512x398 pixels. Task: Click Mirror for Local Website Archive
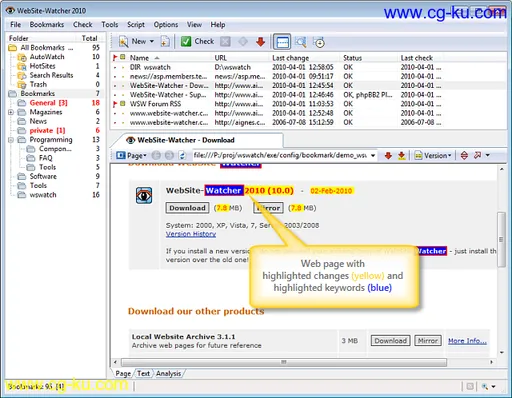[428, 341]
